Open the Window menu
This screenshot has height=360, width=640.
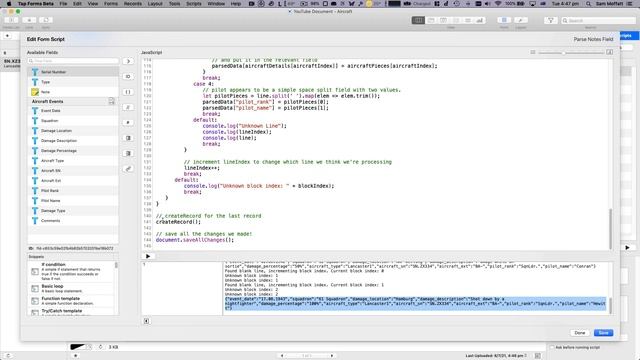pos(216,4)
